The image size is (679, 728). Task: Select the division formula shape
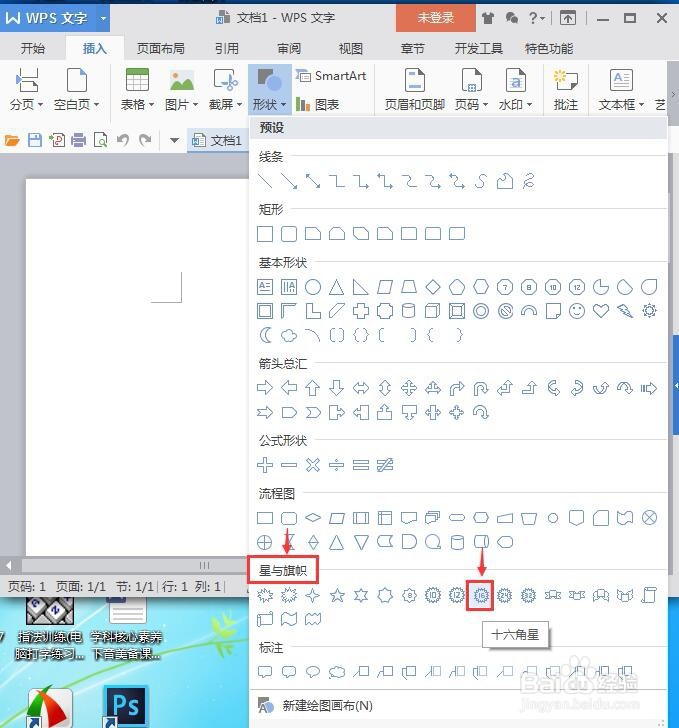(x=337, y=464)
